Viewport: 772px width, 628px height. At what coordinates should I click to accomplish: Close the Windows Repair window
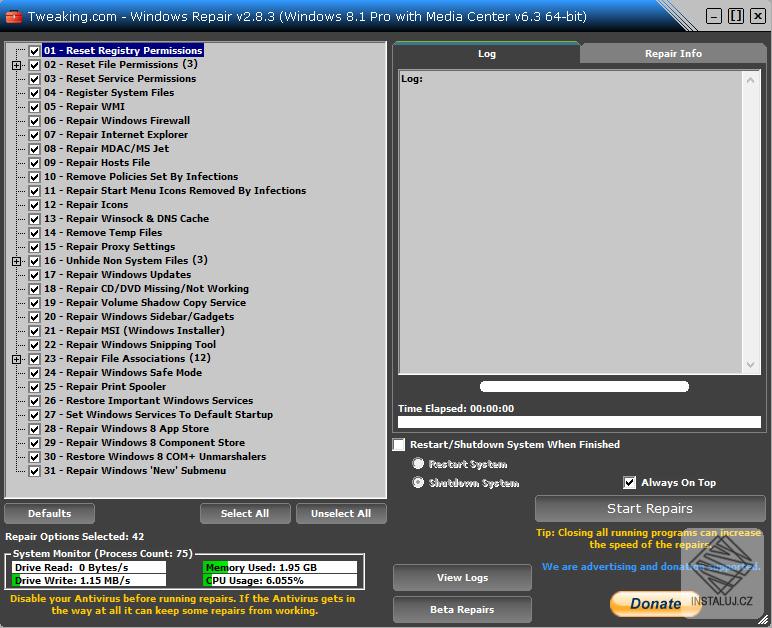click(x=757, y=16)
